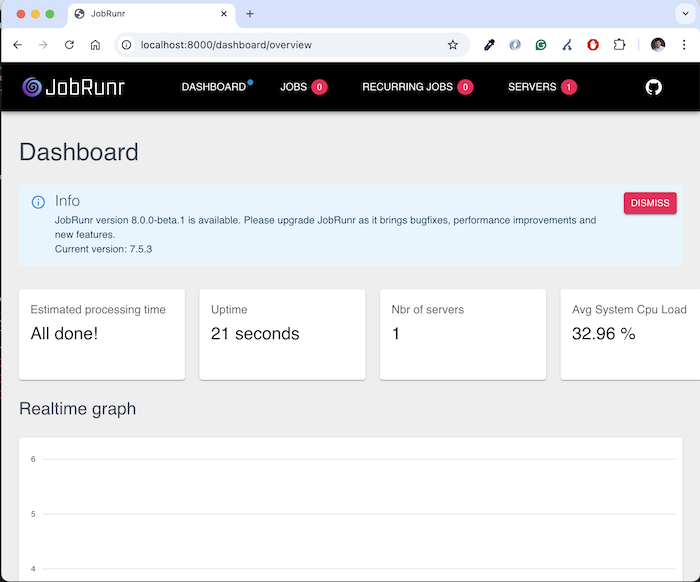
Task: Click the graph y-axis label 6
Action: (33, 459)
